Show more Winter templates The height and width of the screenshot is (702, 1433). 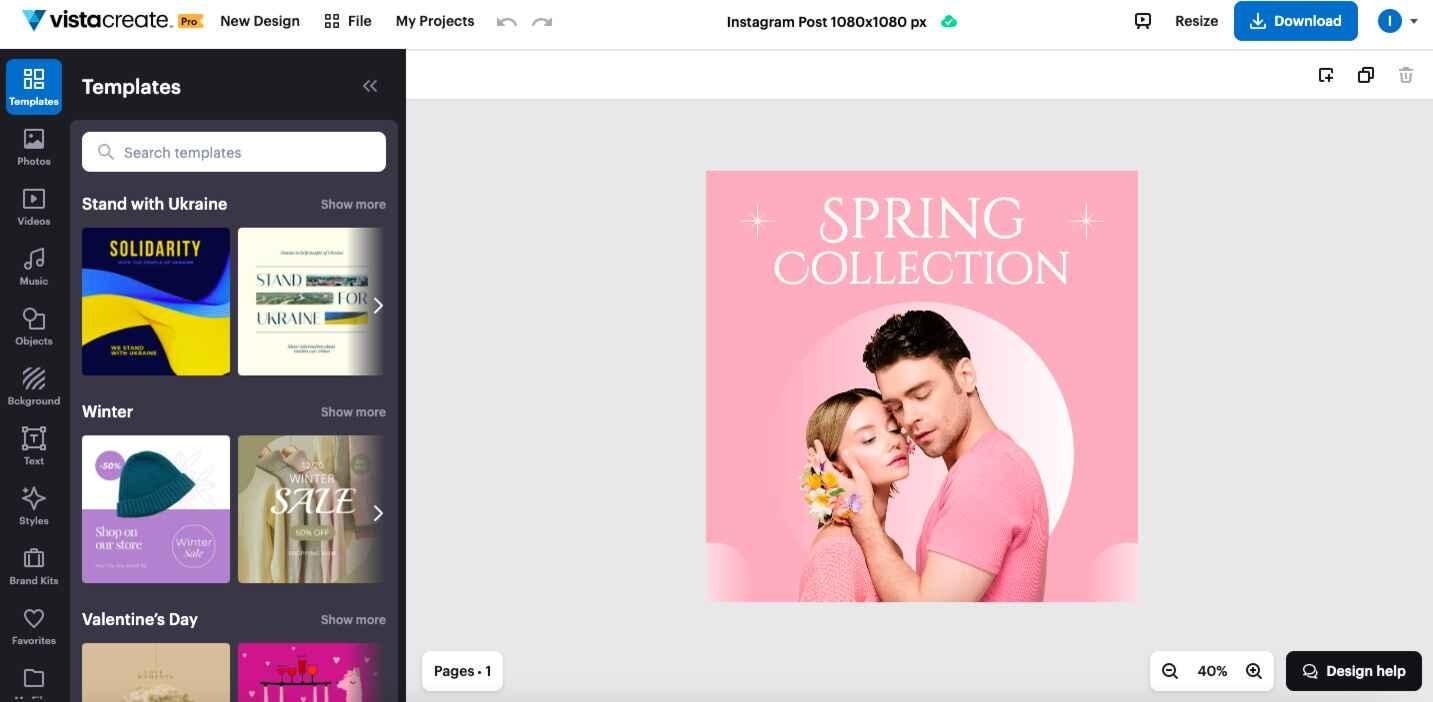(353, 412)
